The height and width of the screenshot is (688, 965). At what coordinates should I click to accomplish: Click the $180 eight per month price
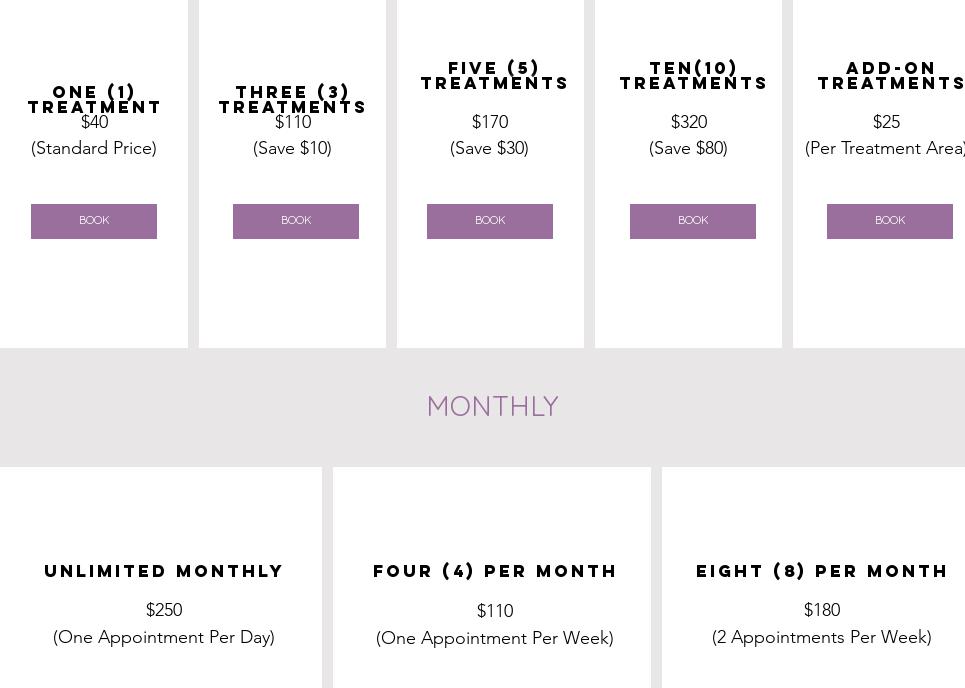tap(822, 610)
